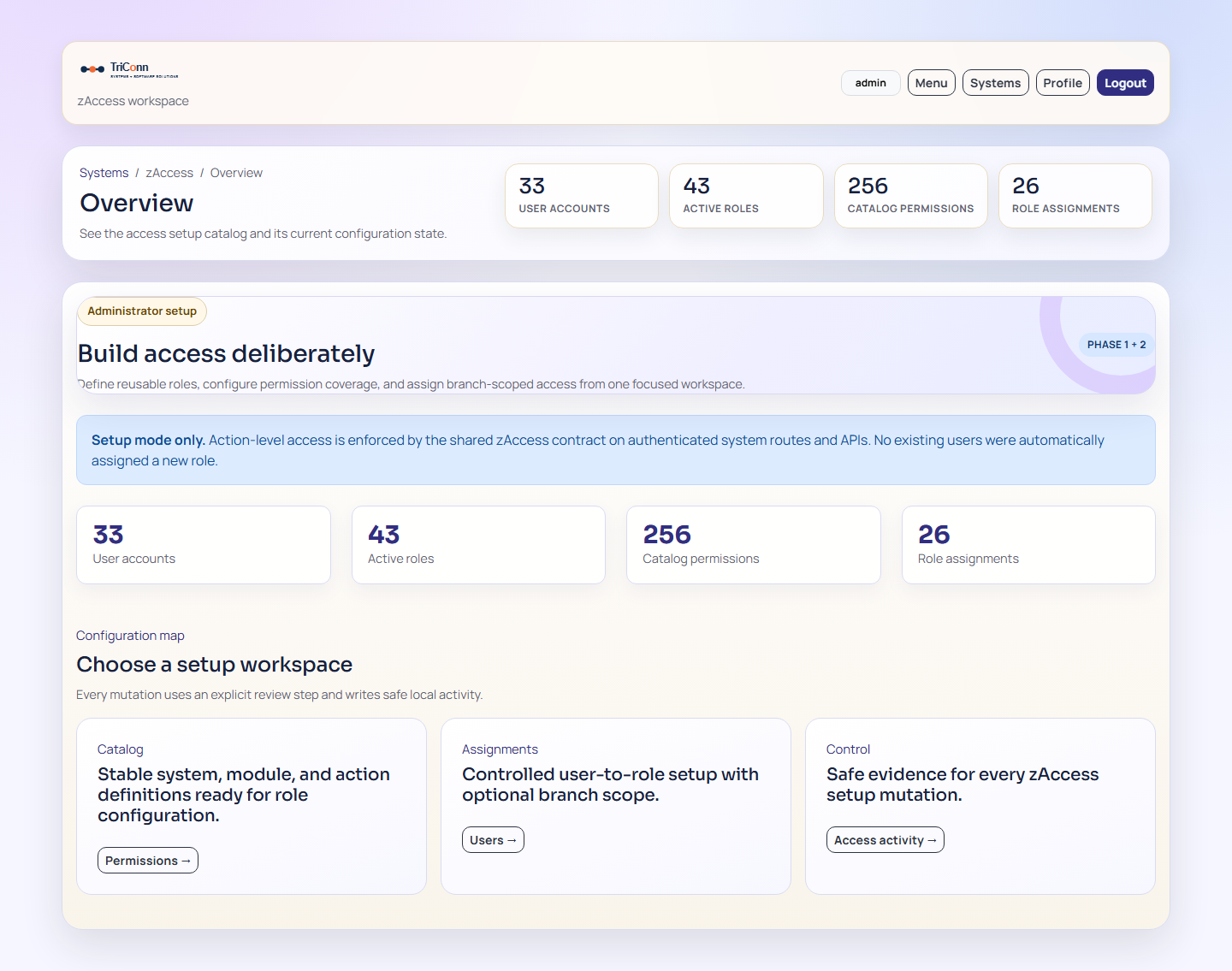Click the "Setup mode only." notice text
Viewport: 1232px width, 971px height.
148,440
